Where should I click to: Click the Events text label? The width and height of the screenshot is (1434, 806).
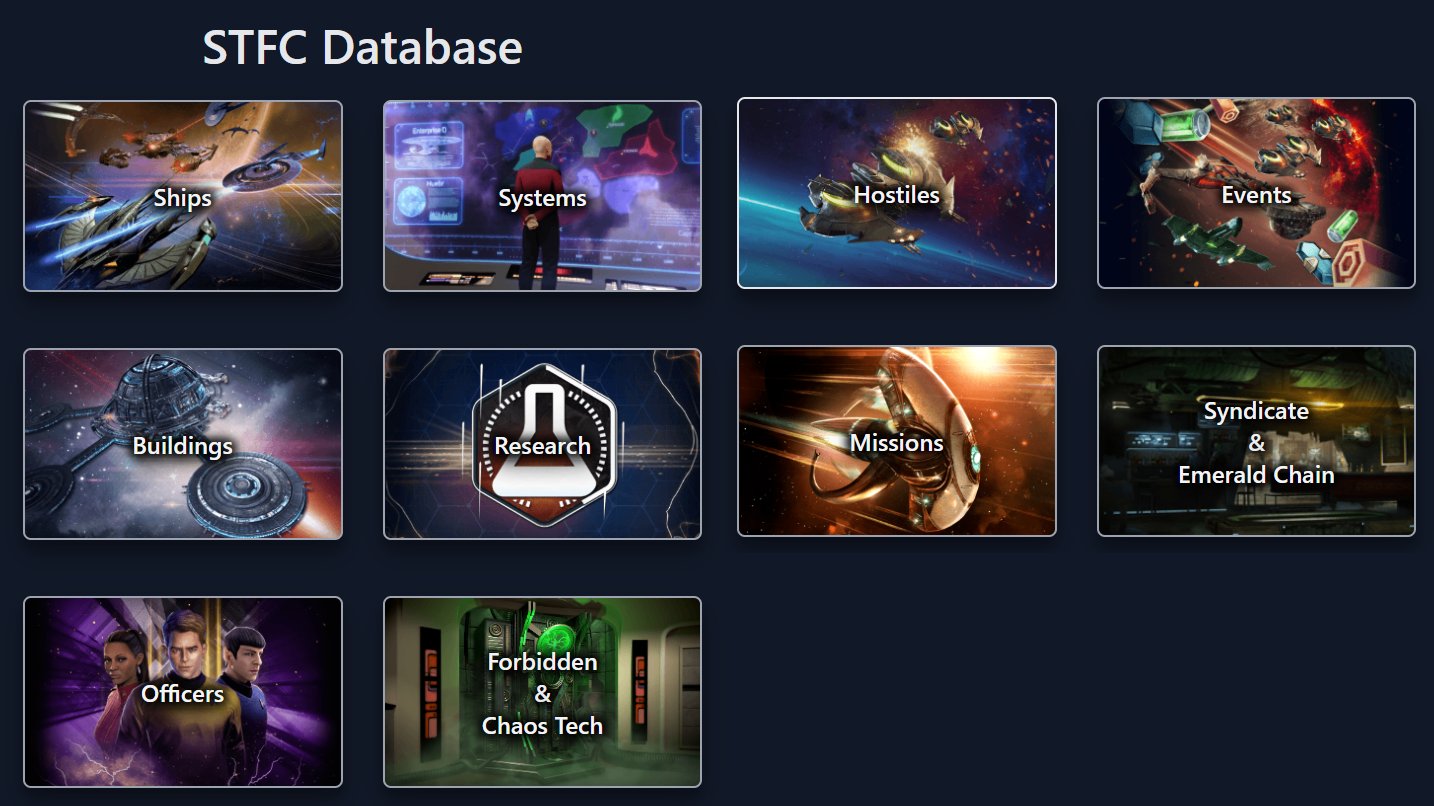coord(1256,195)
